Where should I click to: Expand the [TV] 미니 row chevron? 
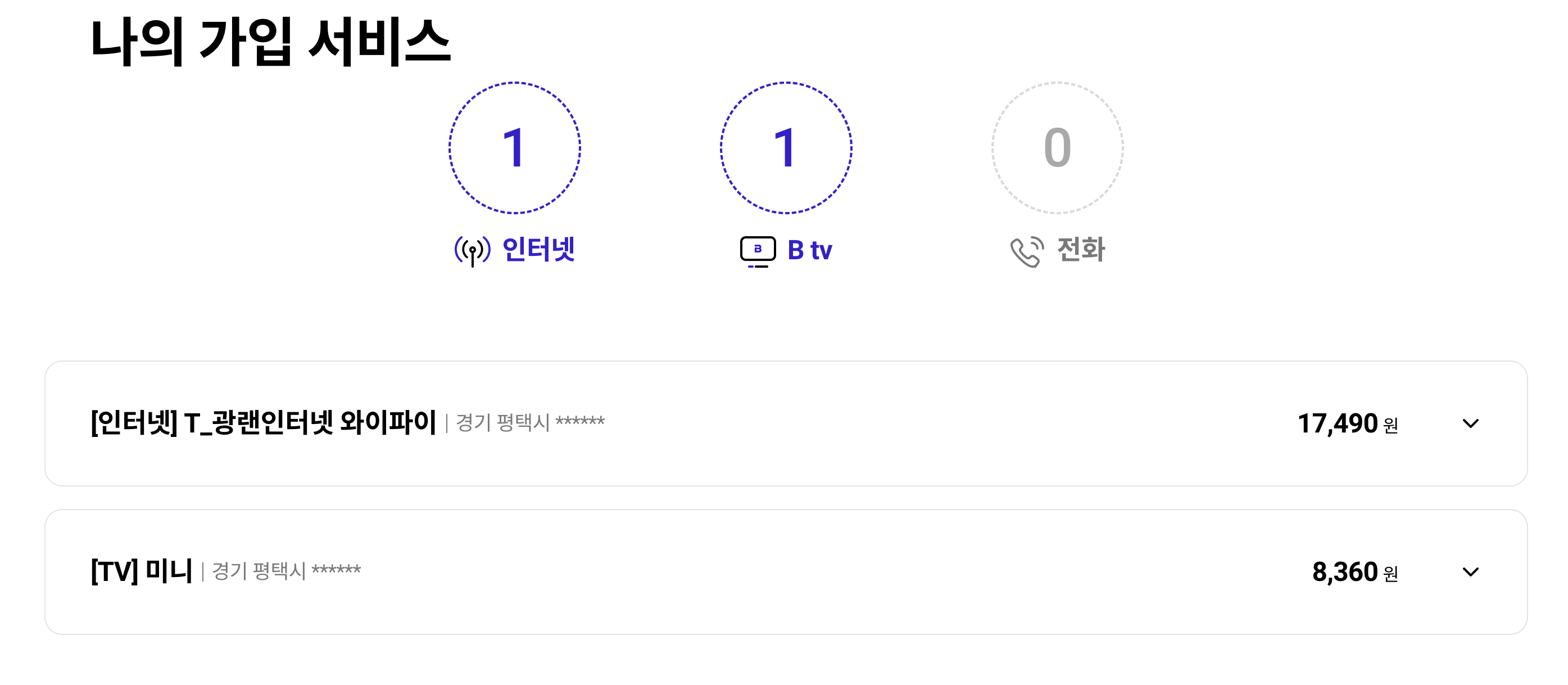[1471, 572]
